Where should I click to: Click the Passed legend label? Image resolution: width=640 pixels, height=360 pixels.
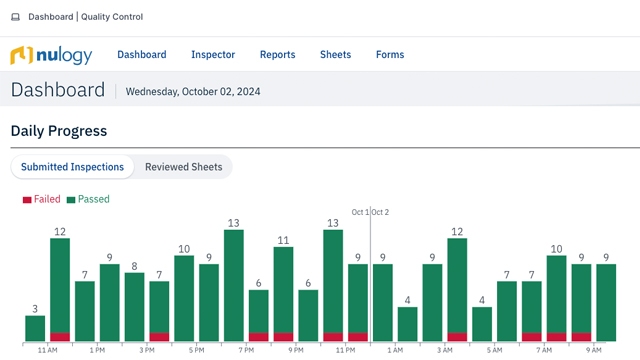tap(93, 199)
